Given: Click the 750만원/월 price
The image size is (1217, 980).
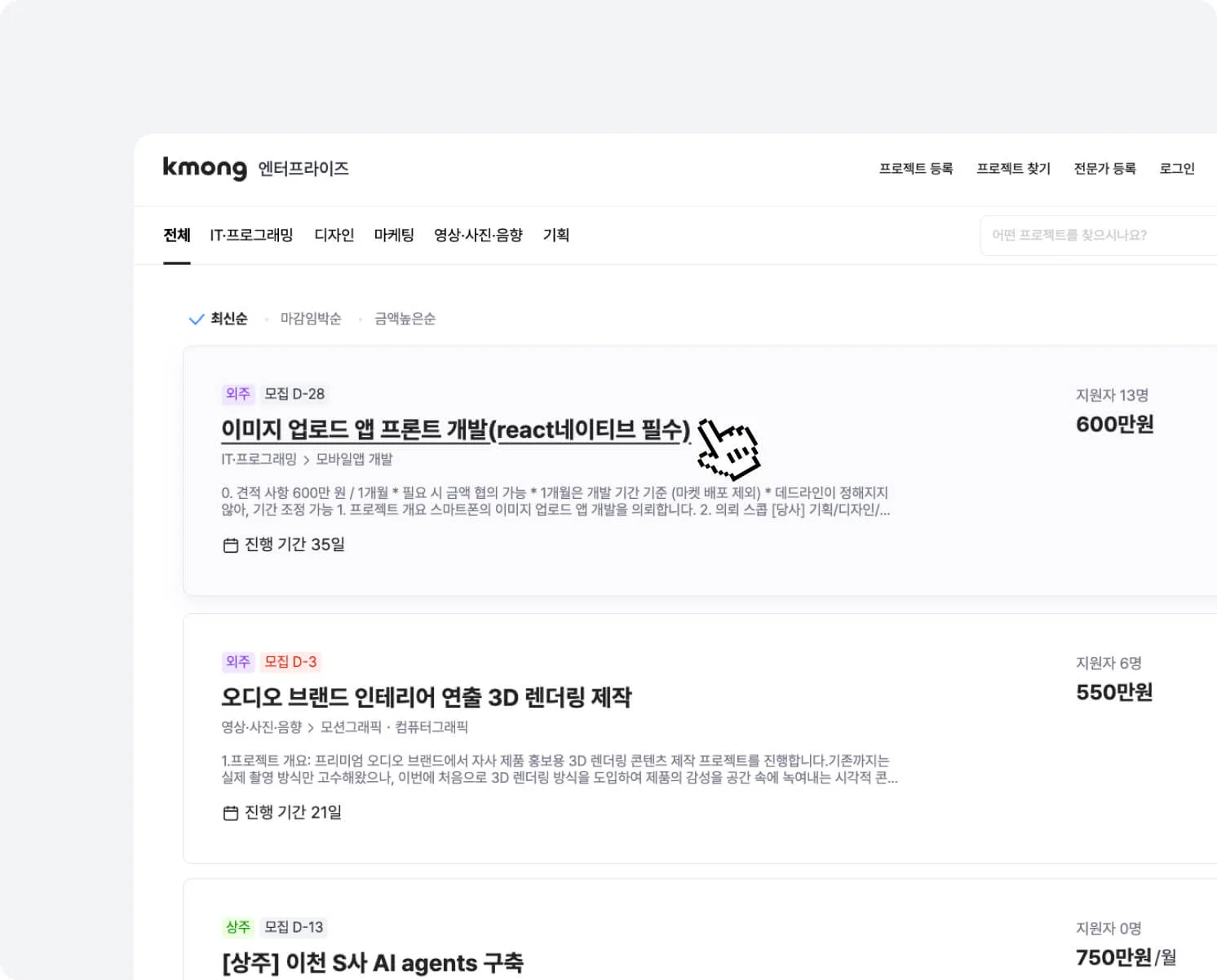Looking at the screenshot, I should point(1126,958).
